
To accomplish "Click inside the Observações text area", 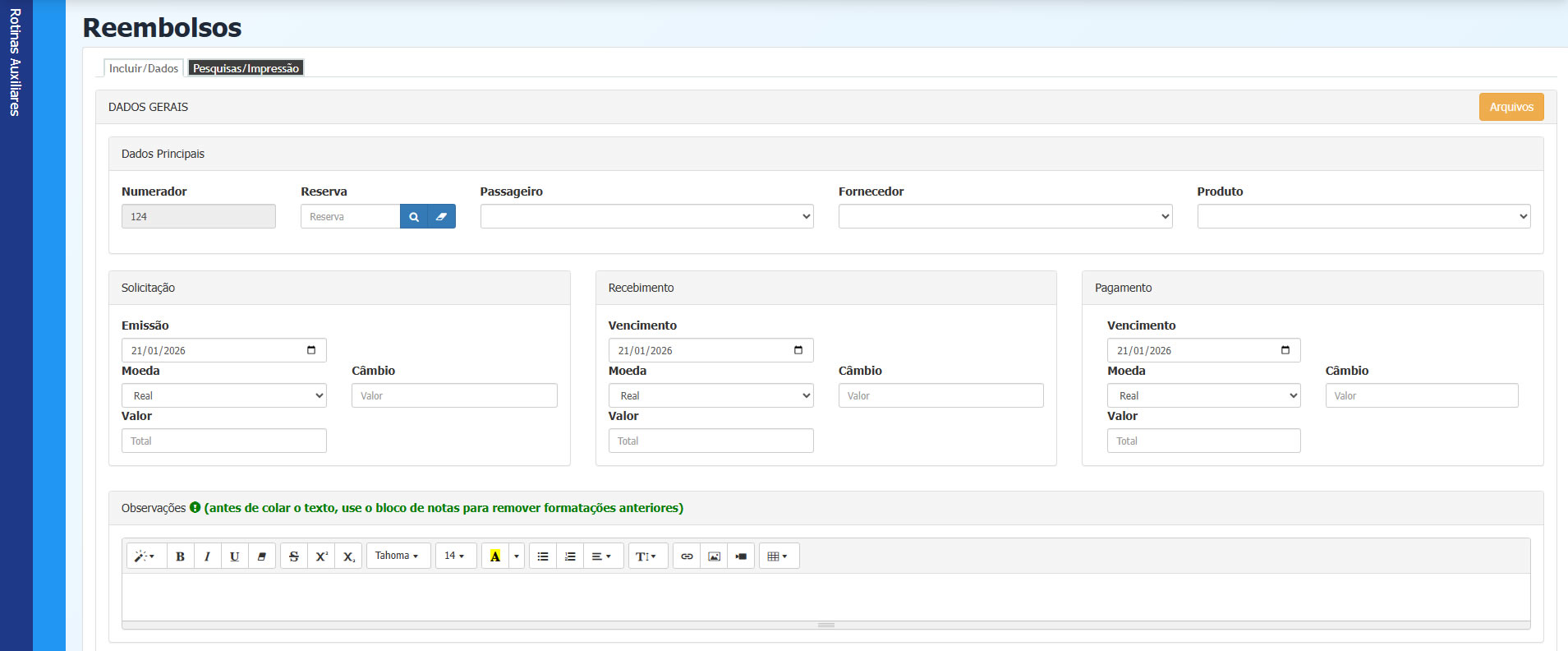I will tap(826, 597).
